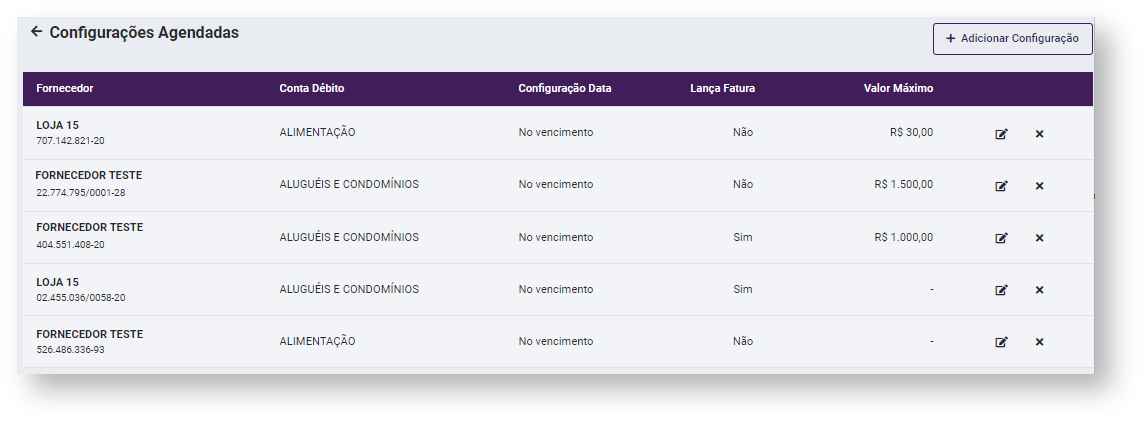Screen dimensions: 1143x422
Task: Edit the 02.455.036/0058-20 supplier row
Action: click(x=1001, y=290)
